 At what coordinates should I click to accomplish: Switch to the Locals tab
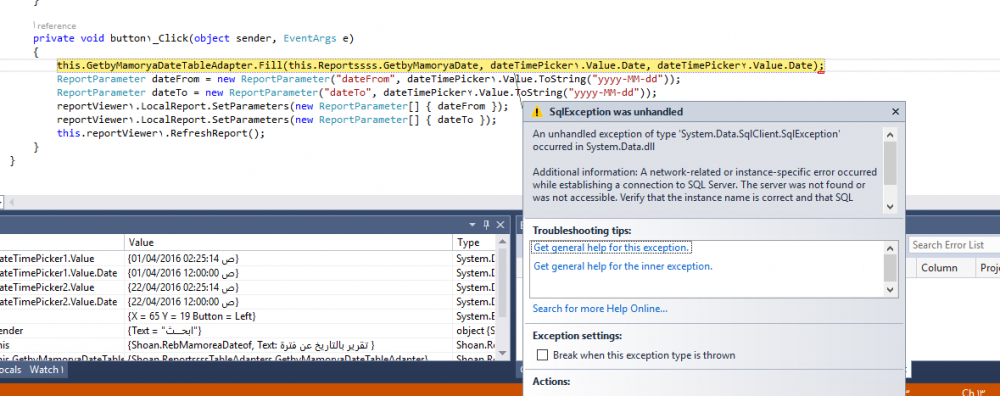[11, 370]
